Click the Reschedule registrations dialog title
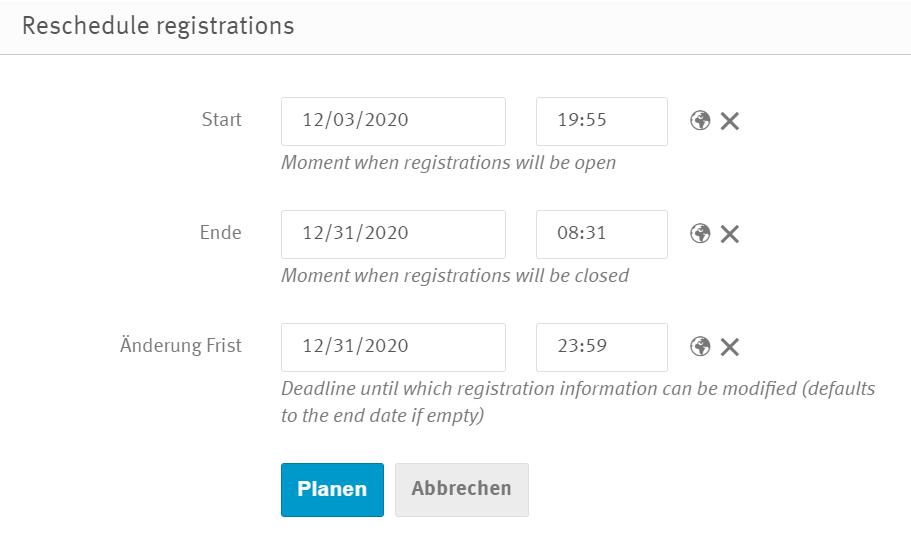 click(x=158, y=26)
